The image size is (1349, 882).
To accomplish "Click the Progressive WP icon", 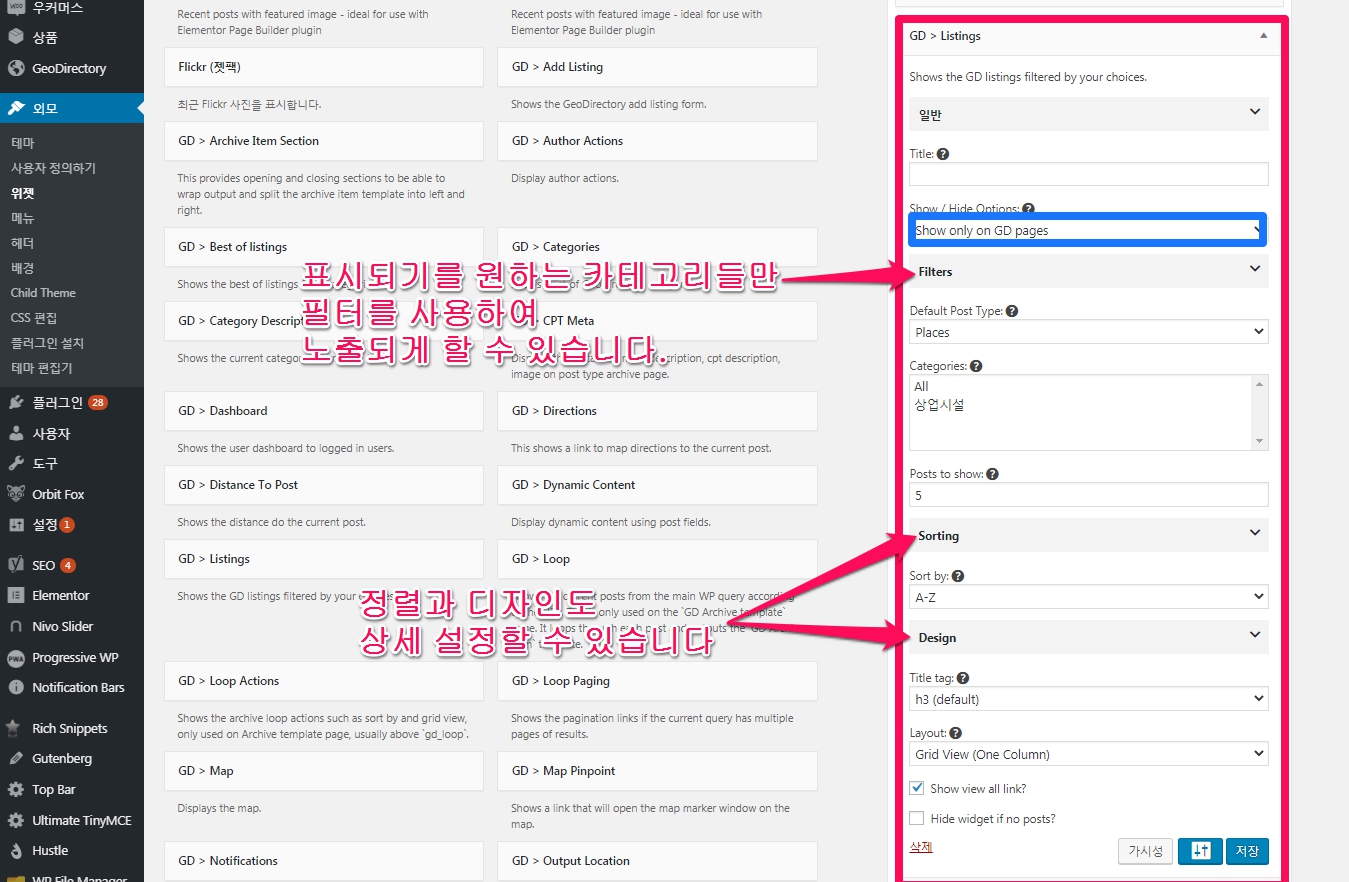I will point(15,657).
